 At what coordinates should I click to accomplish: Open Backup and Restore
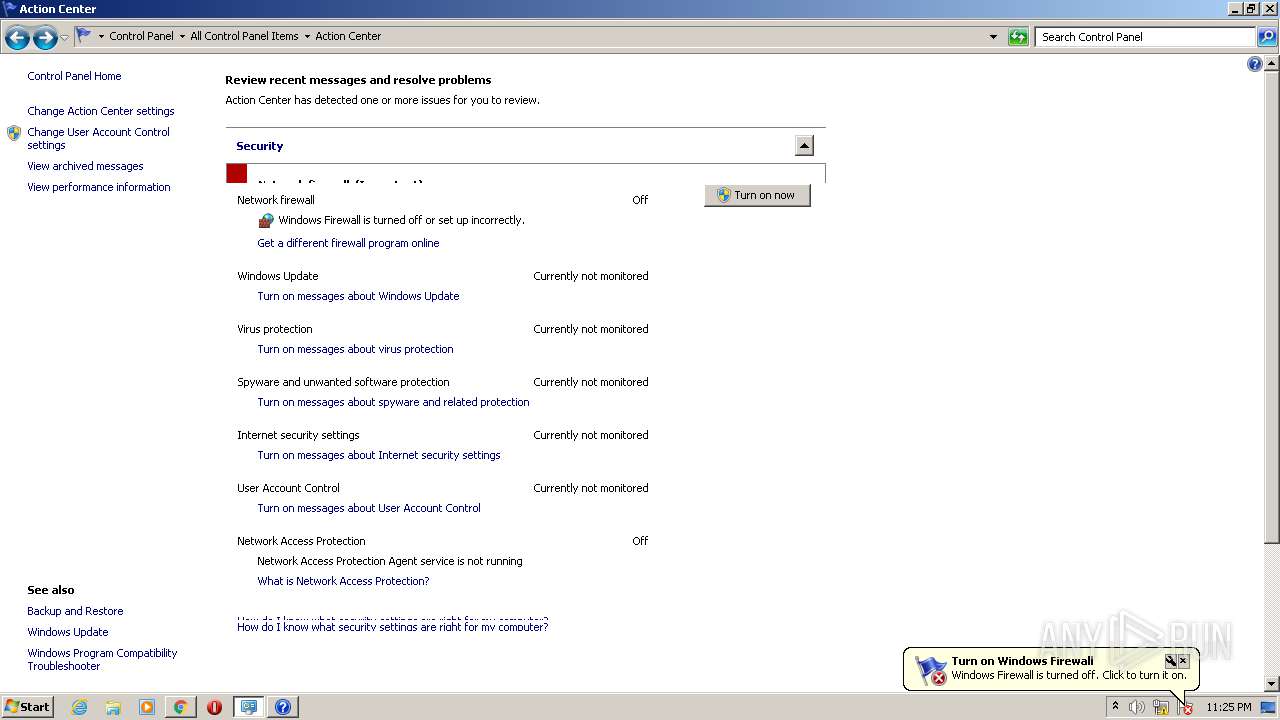pos(75,611)
